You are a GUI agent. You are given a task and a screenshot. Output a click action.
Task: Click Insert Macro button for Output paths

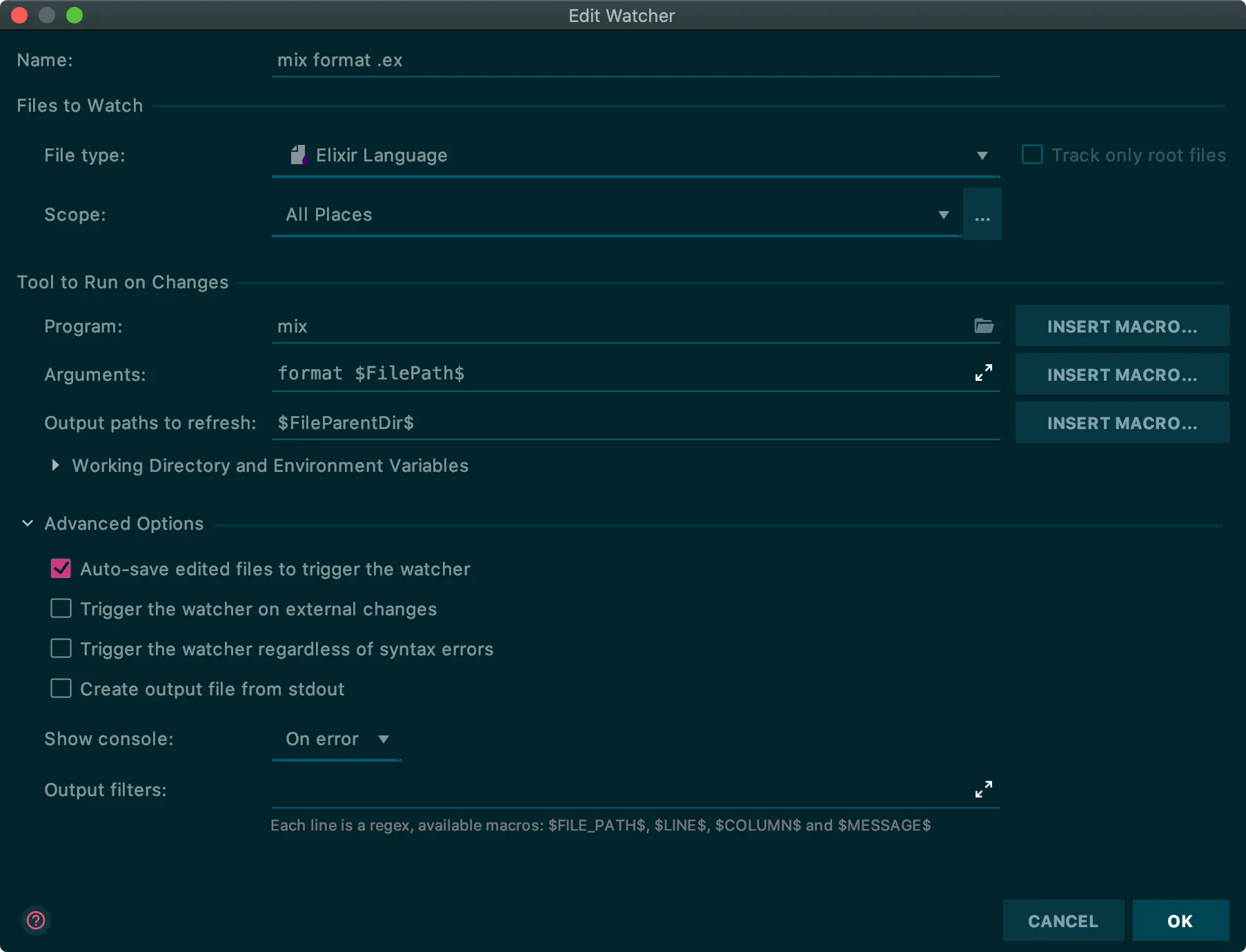point(1122,423)
